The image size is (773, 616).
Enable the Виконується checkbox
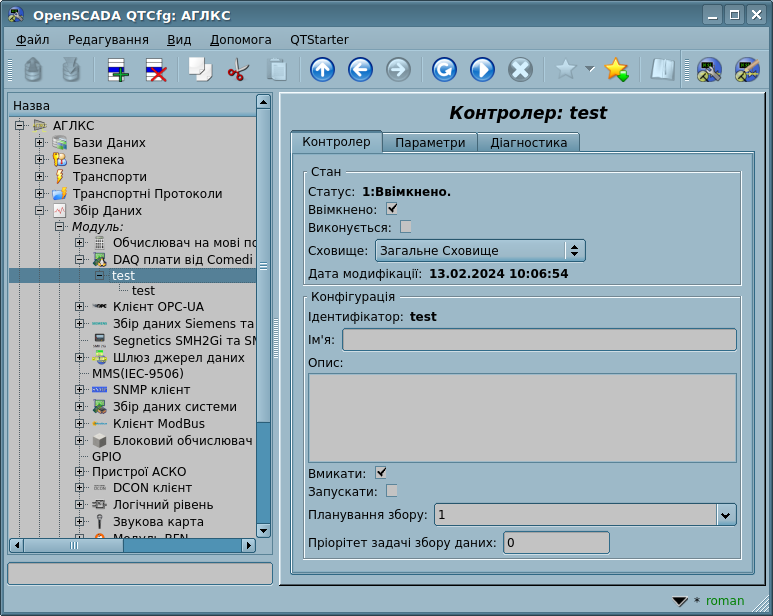coord(406,227)
